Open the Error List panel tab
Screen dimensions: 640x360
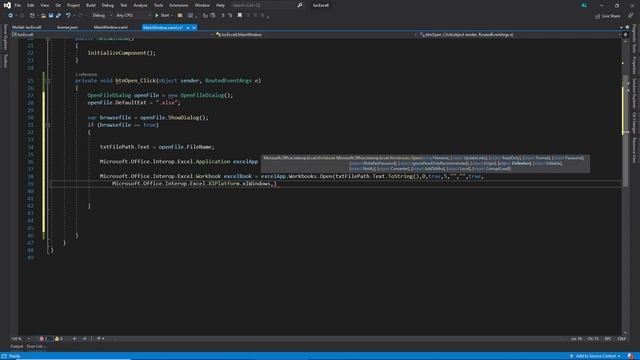[36, 347]
